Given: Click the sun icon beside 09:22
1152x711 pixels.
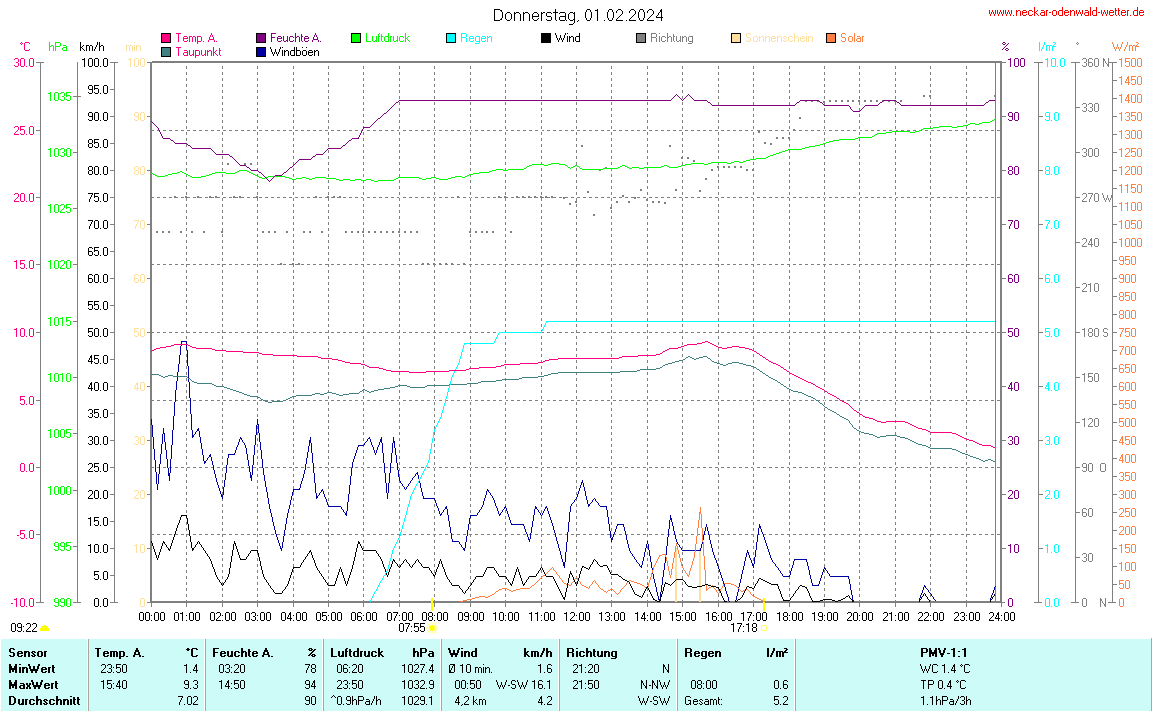Looking at the screenshot, I should (45, 628).
